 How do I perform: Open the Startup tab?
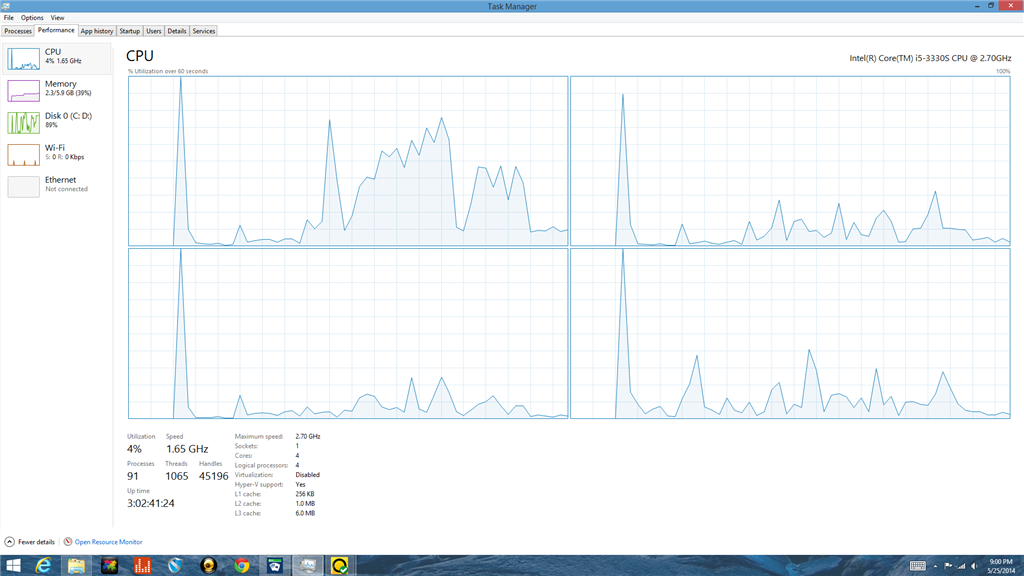(x=129, y=30)
